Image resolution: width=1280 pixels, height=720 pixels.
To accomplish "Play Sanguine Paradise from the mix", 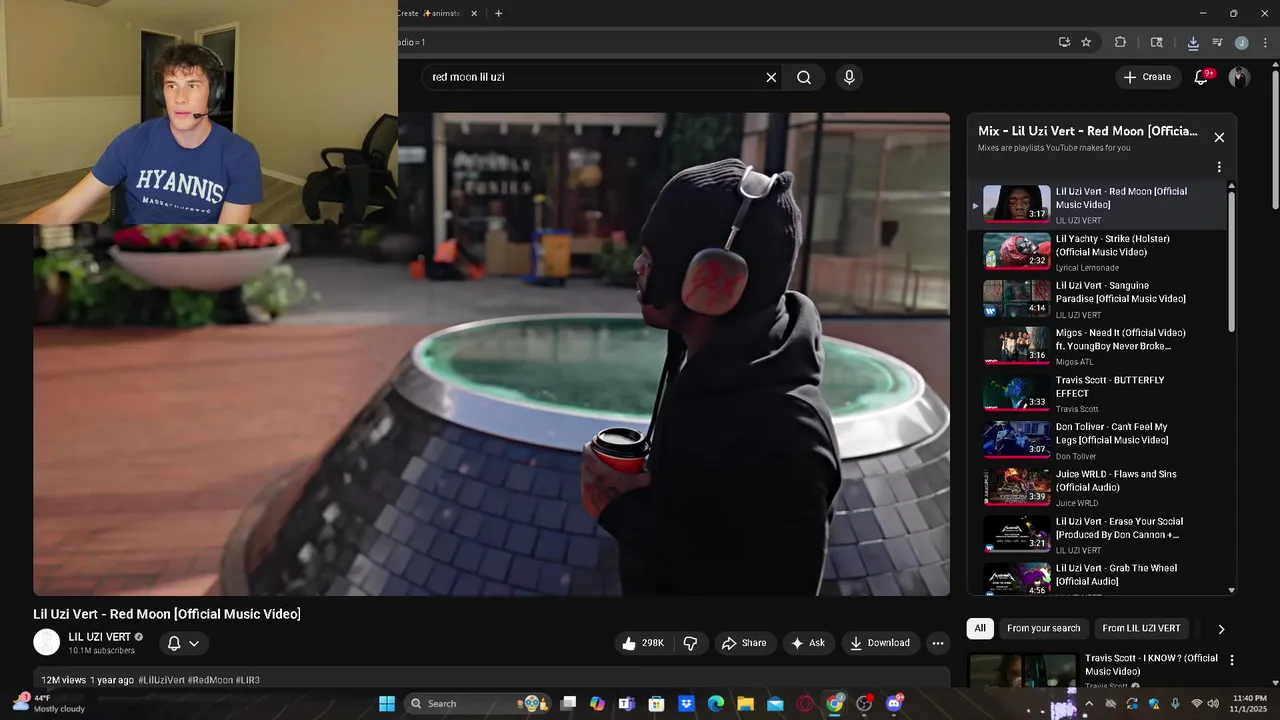I will (1096, 299).
